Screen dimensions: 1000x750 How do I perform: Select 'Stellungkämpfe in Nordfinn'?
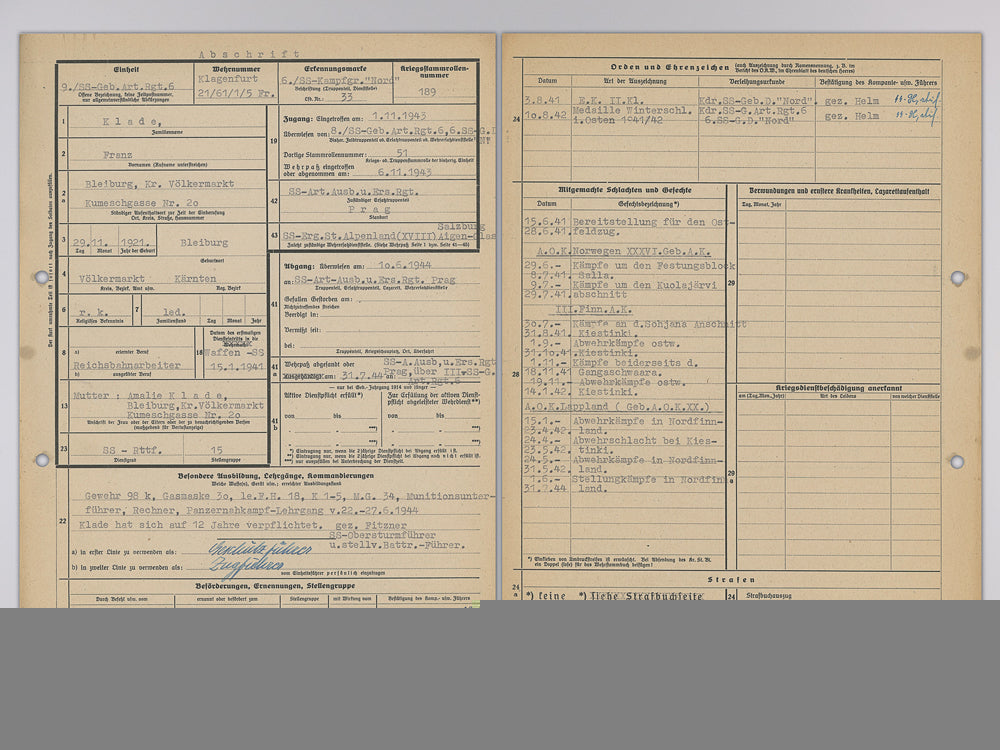pos(648,479)
